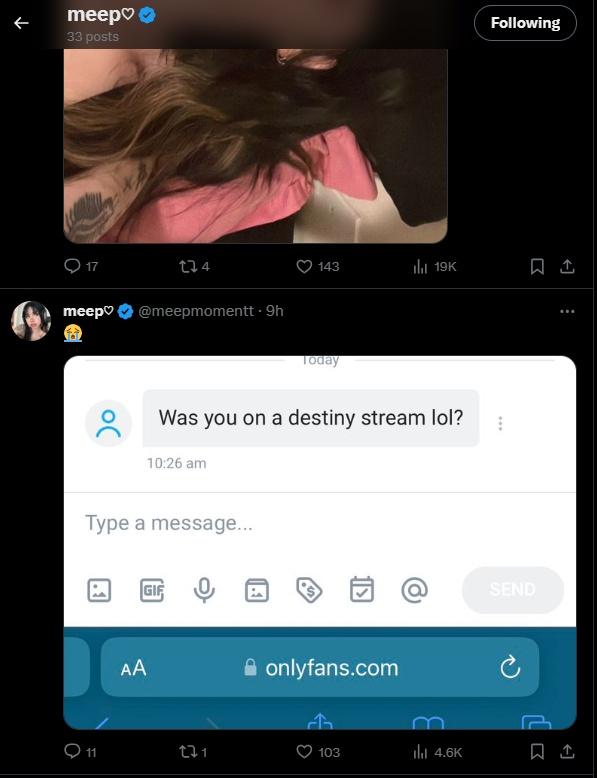
Task: Like the second post with 103 likes
Action: [317, 752]
